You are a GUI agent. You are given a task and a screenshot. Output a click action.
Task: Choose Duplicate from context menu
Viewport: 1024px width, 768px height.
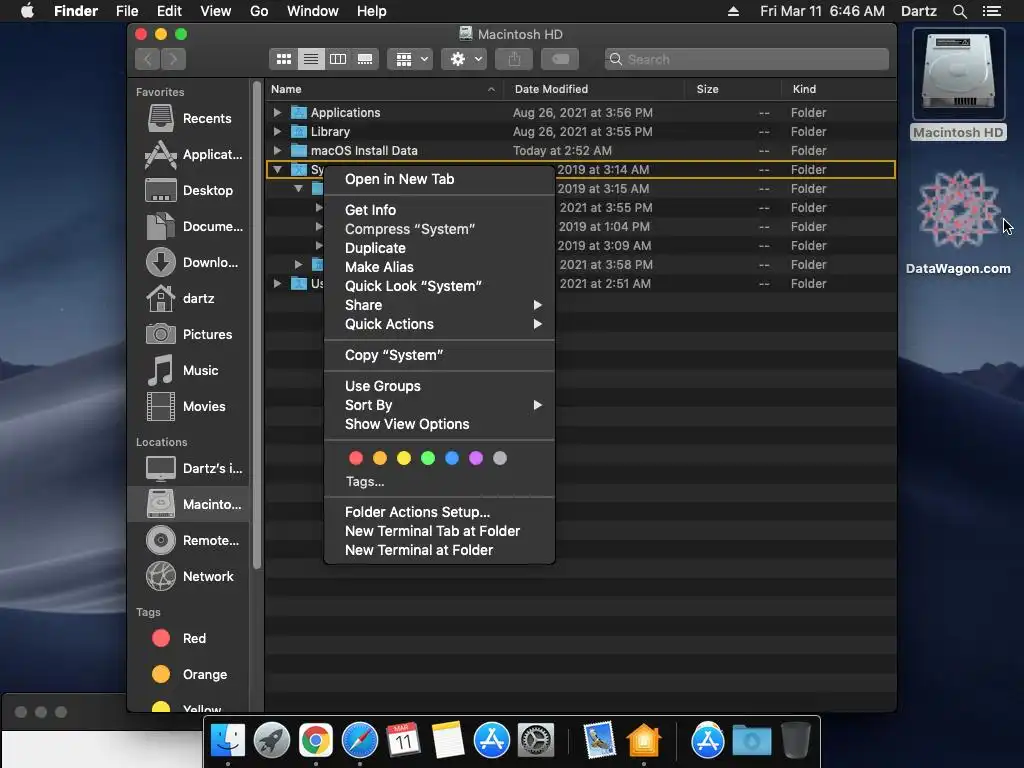pyautogui.click(x=440, y=248)
